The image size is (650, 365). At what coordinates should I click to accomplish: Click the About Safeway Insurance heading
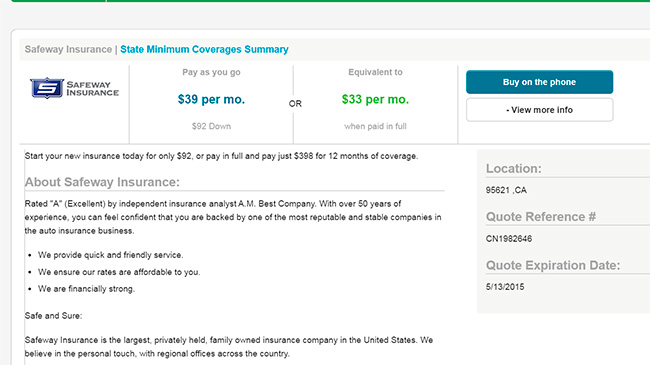coord(102,182)
